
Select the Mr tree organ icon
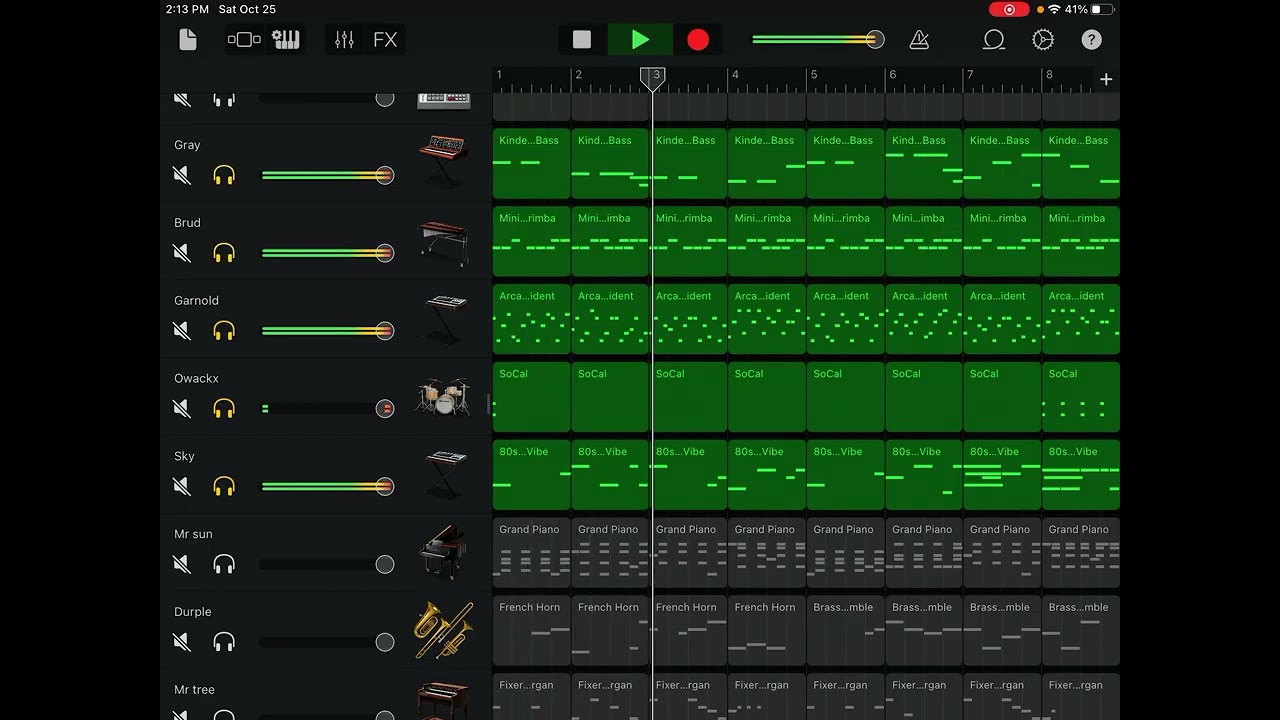tap(444, 702)
